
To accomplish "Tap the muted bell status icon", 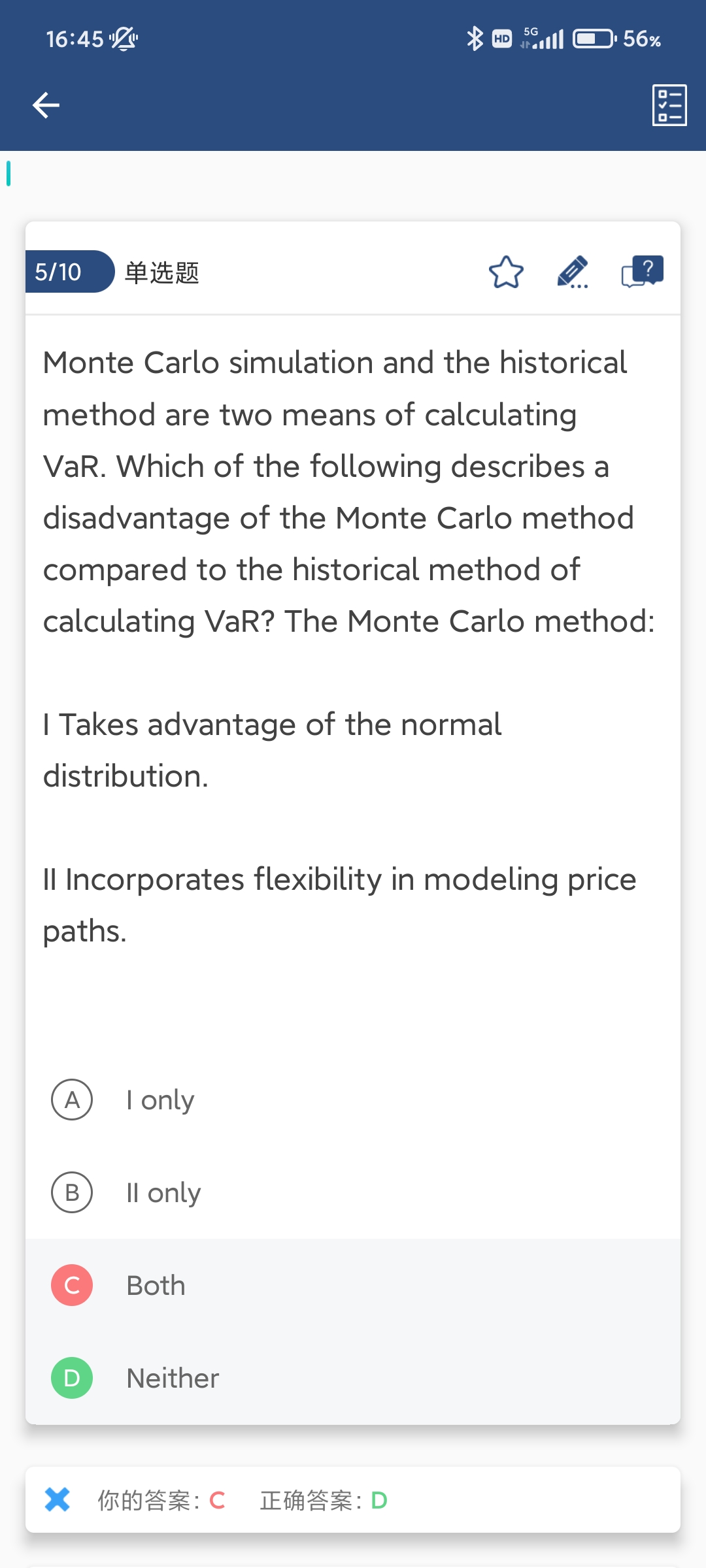I will 124,39.
